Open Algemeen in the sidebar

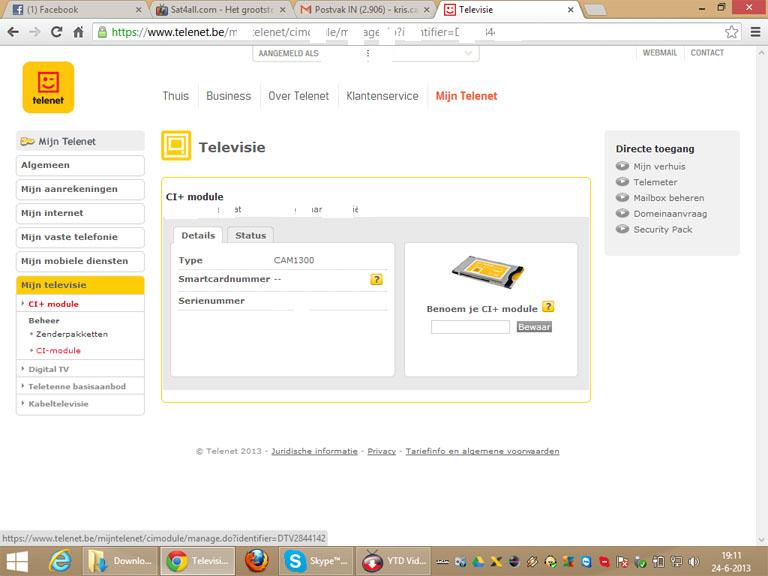[x=80, y=165]
